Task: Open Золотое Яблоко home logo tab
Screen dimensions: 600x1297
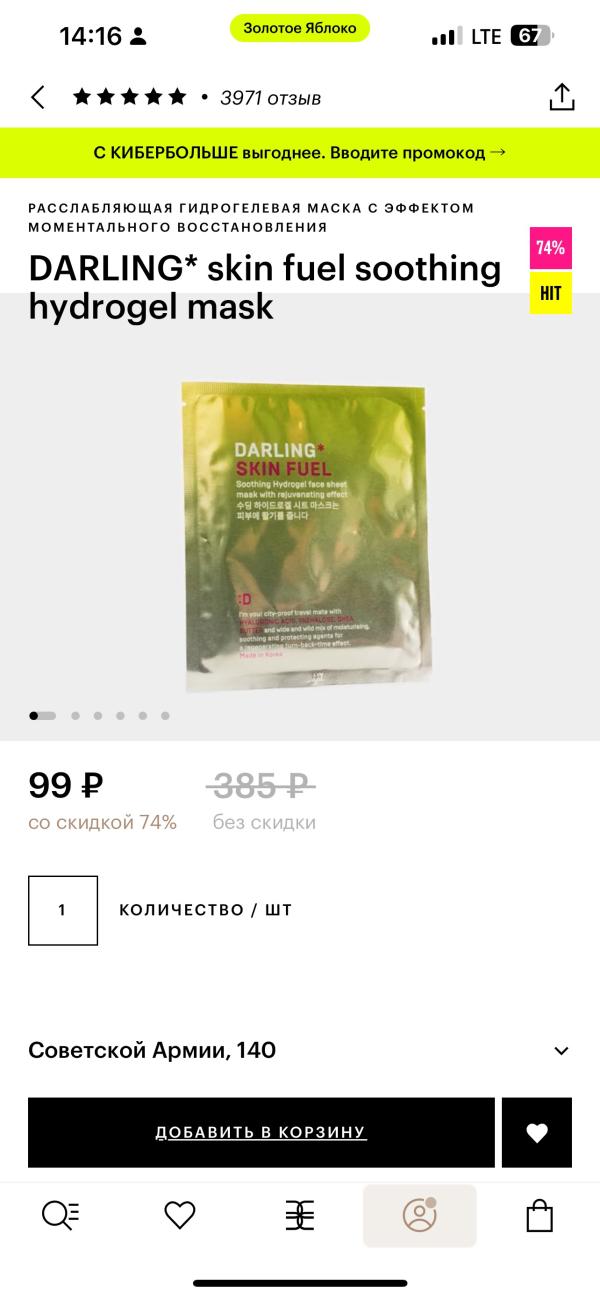Action: 299,1215
